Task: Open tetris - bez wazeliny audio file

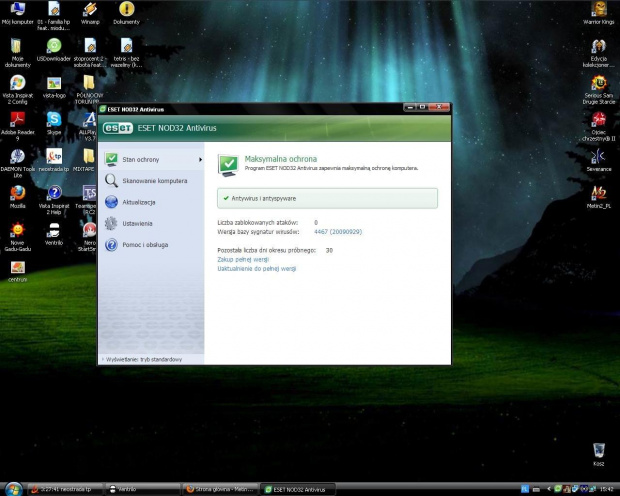Action: (127, 53)
